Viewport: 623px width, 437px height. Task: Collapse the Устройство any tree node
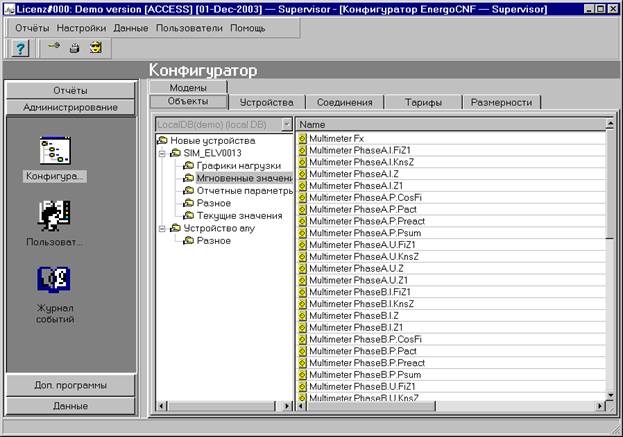[x=162, y=229]
